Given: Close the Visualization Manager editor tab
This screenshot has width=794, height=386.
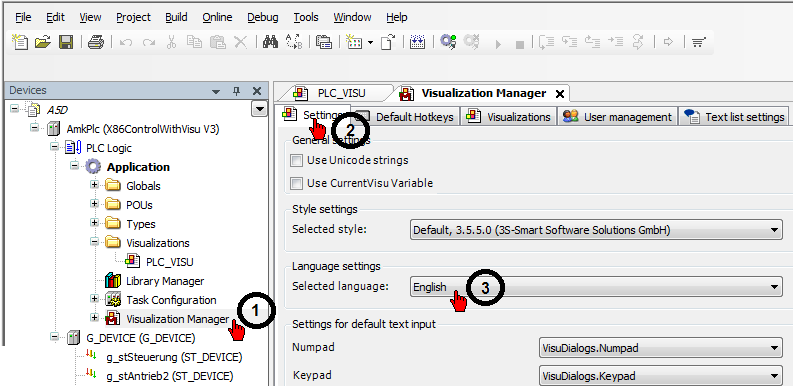Looking at the screenshot, I should [x=560, y=94].
